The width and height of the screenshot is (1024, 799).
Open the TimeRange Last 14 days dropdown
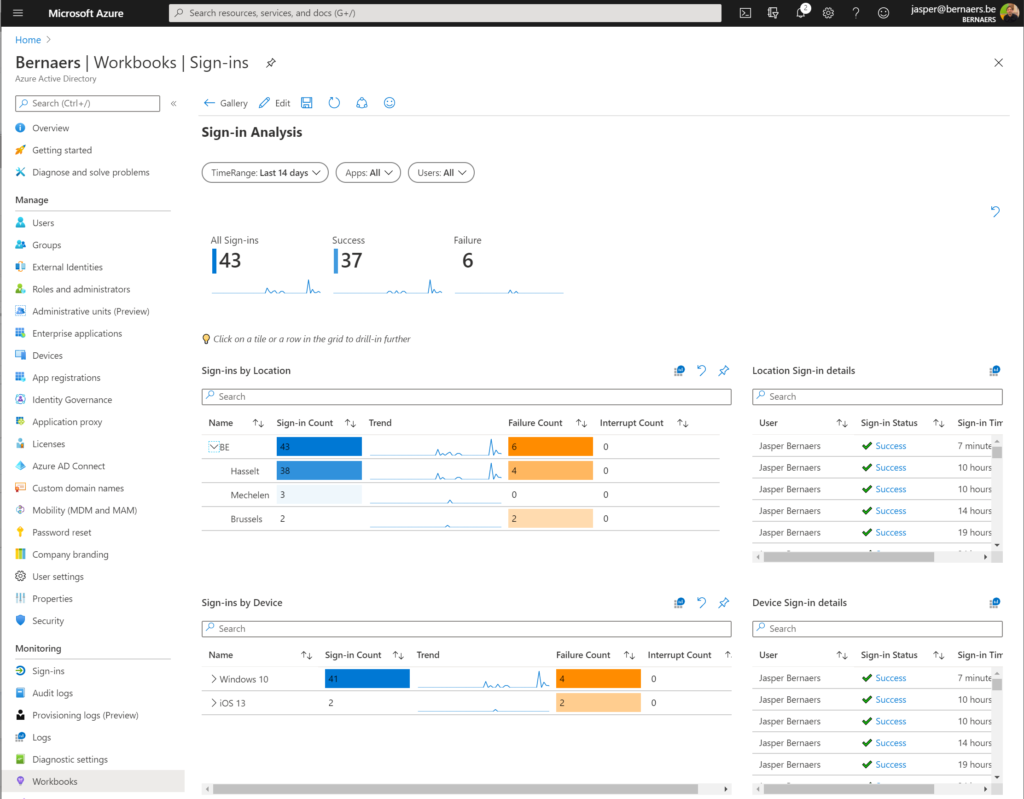click(265, 172)
